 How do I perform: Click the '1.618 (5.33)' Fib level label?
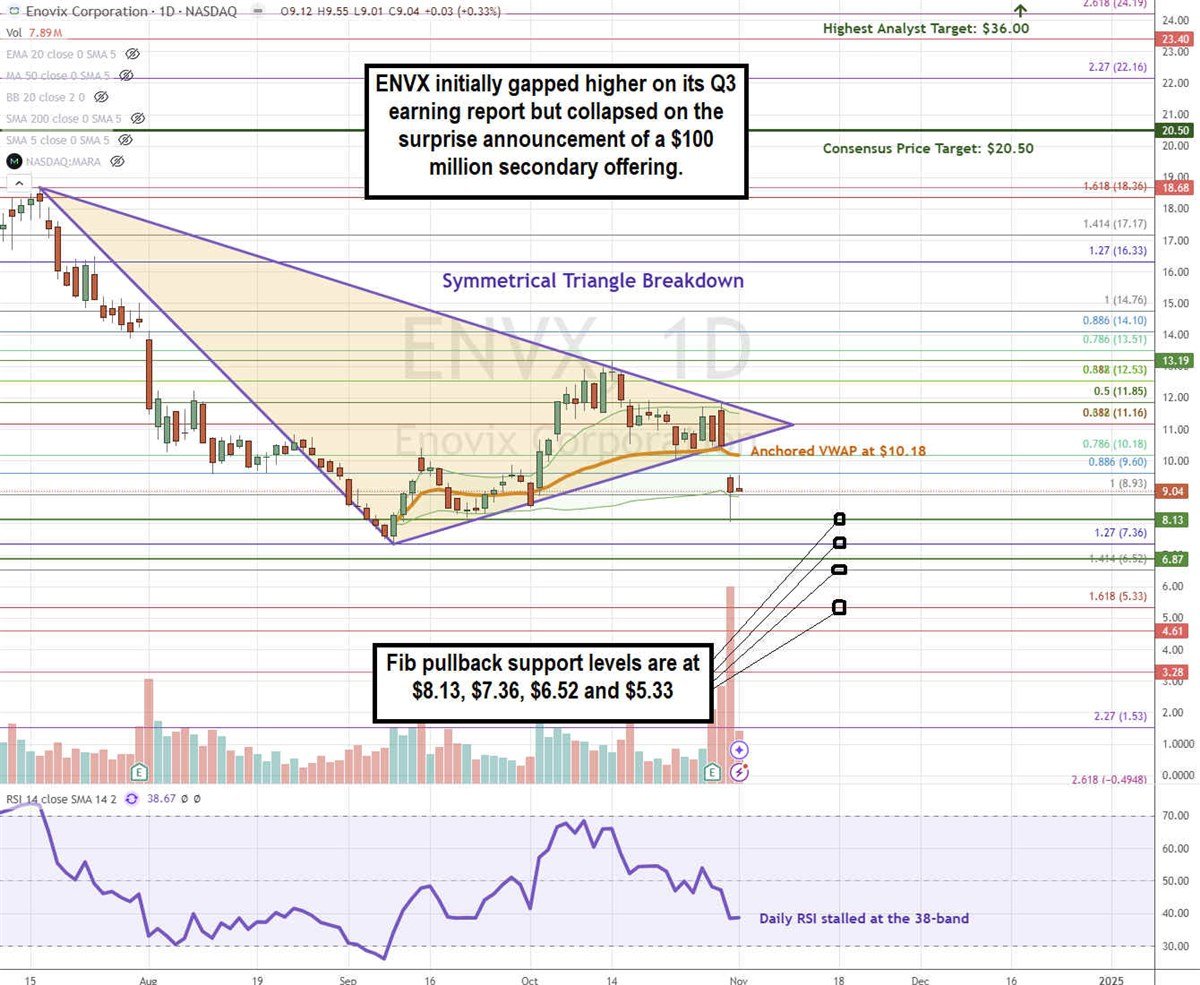coord(1116,595)
